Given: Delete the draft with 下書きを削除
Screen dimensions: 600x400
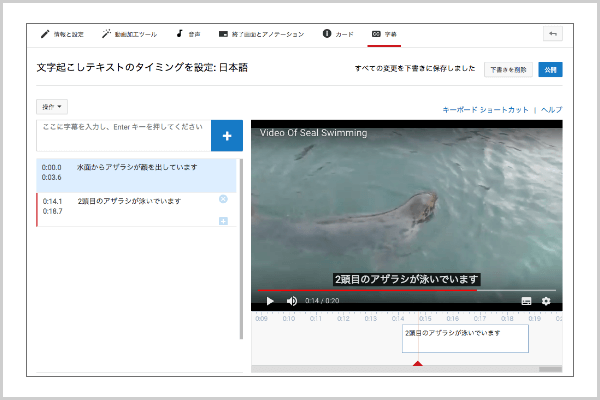Looking at the screenshot, I should coord(508,70).
